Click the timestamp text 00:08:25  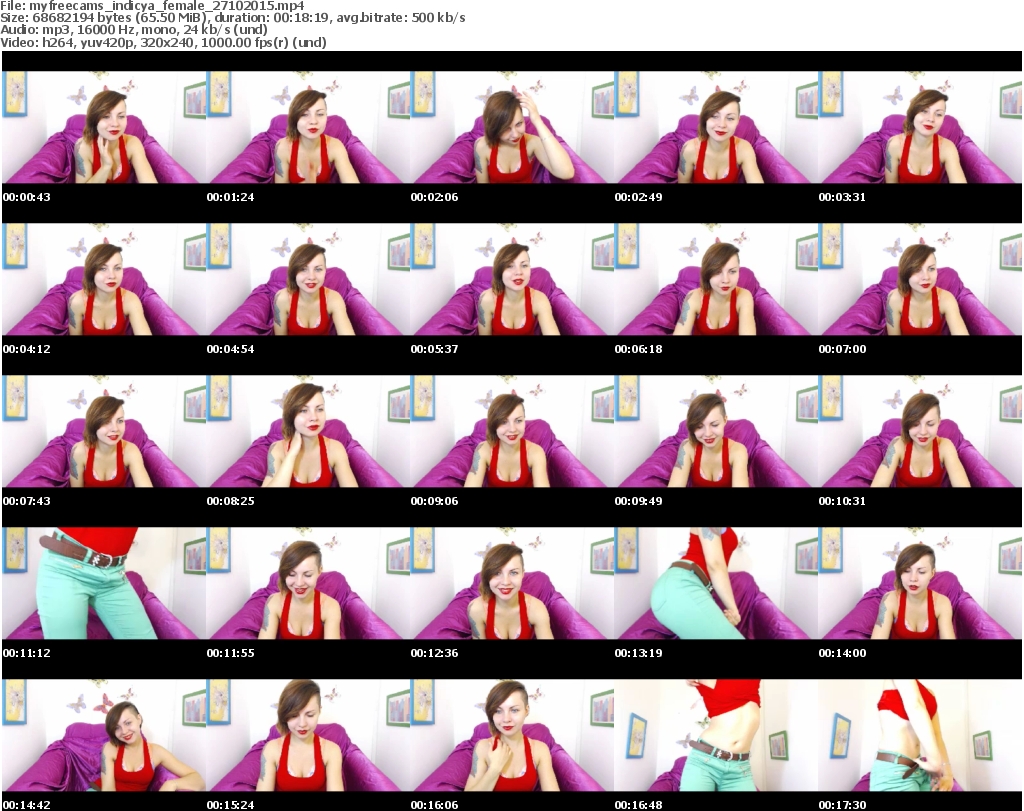pyautogui.click(x=230, y=501)
